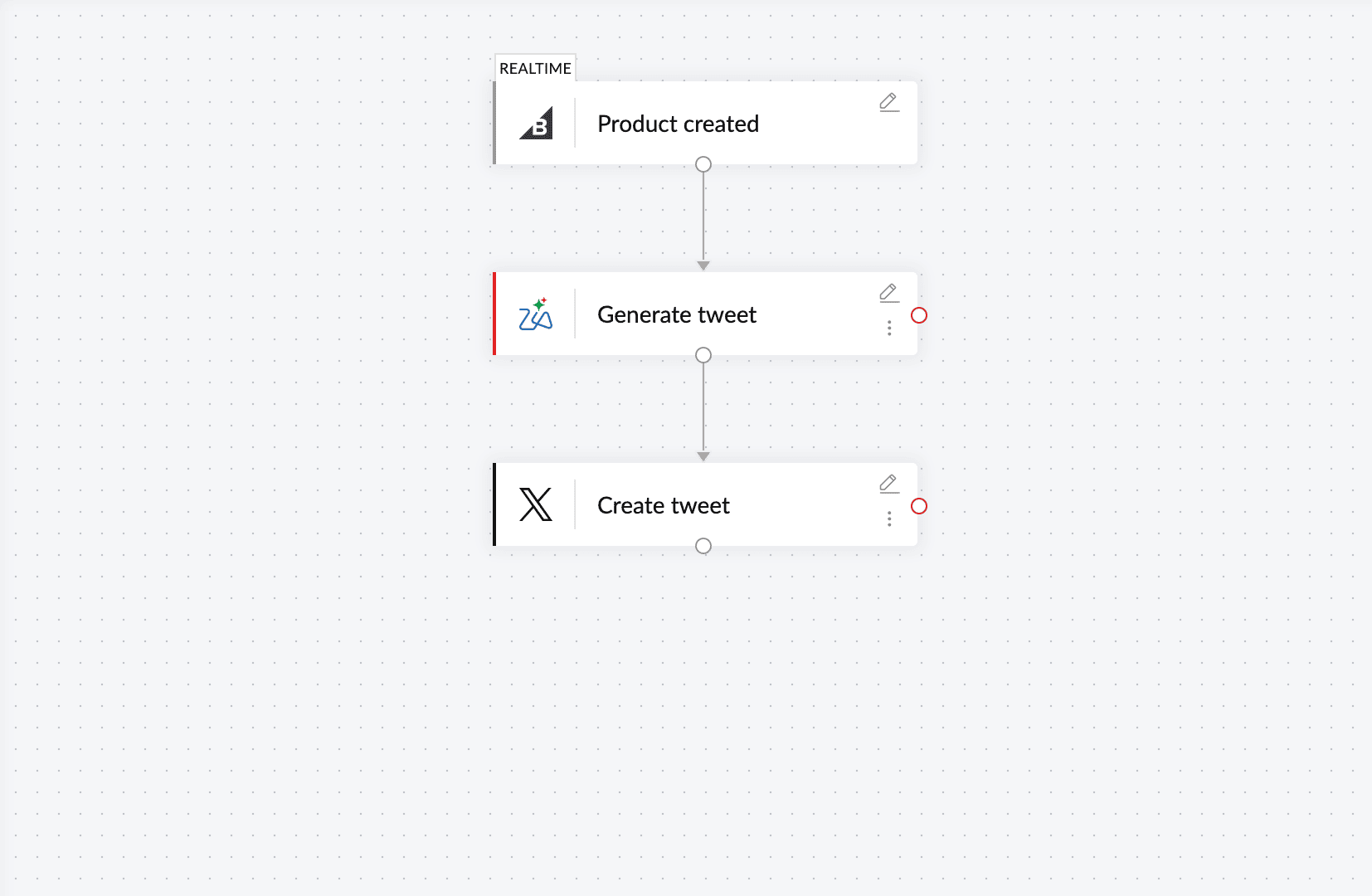Select the Create tweet step title

click(664, 505)
